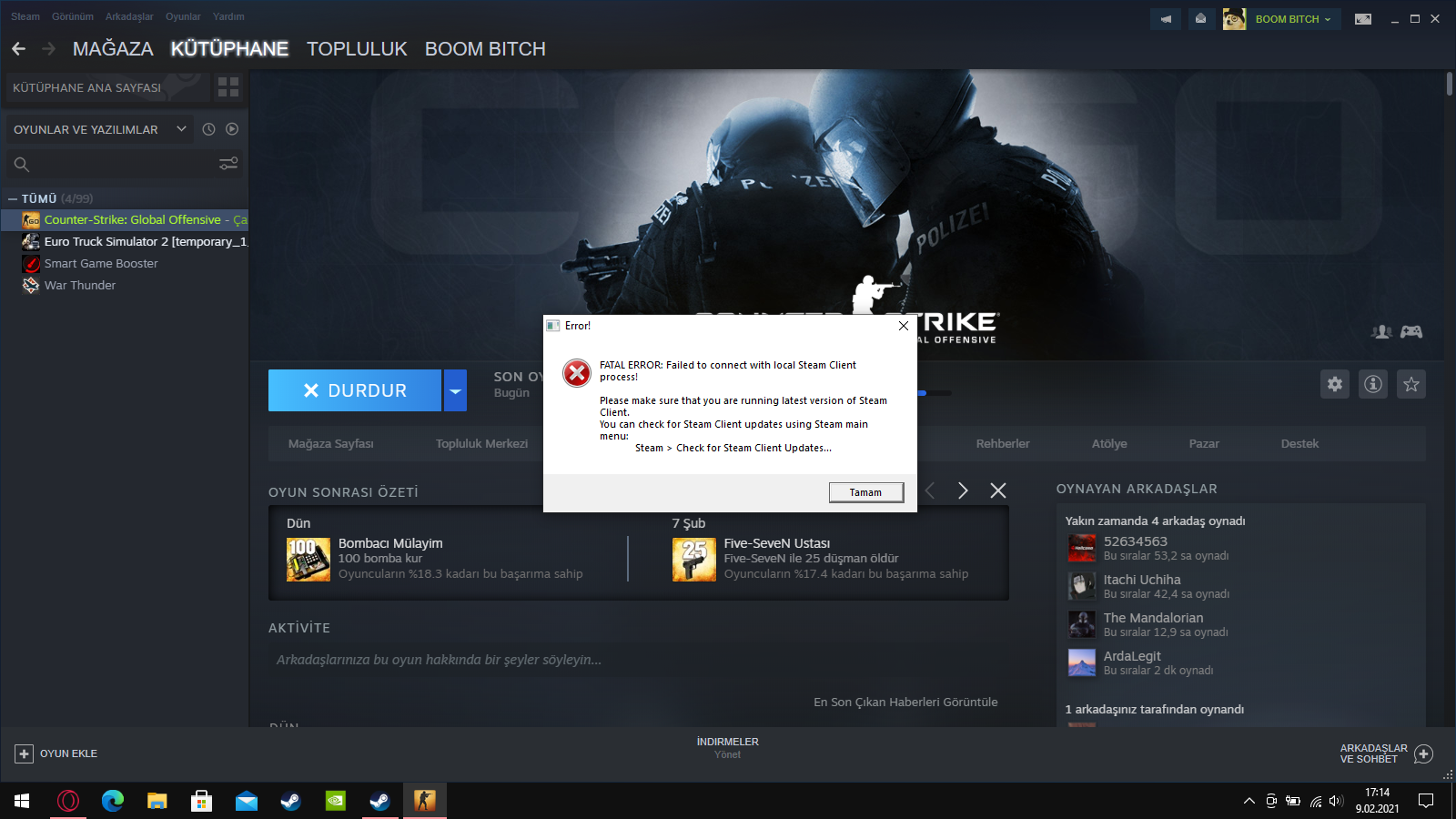Open the Arkadaşlar menu

[x=129, y=16]
